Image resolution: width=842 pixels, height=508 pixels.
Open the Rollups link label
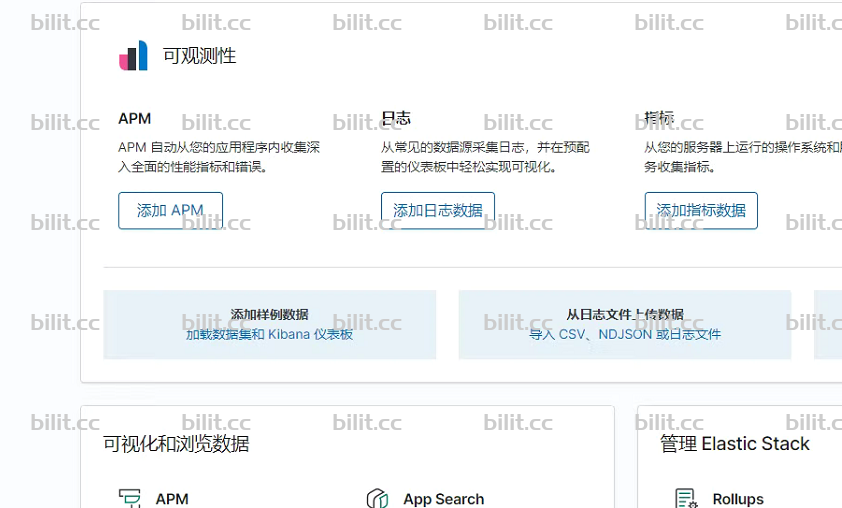coord(738,499)
